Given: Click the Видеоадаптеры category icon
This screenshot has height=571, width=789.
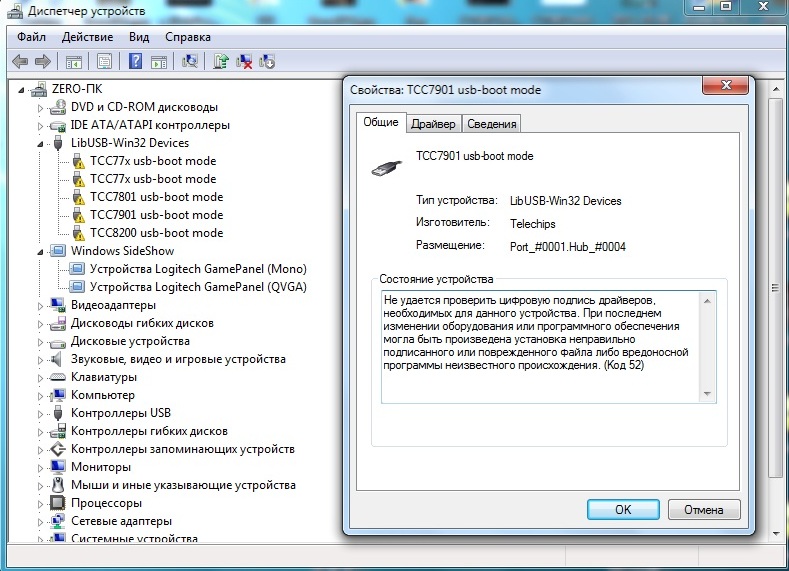Looking at the screenshot, I should point(58,305).
